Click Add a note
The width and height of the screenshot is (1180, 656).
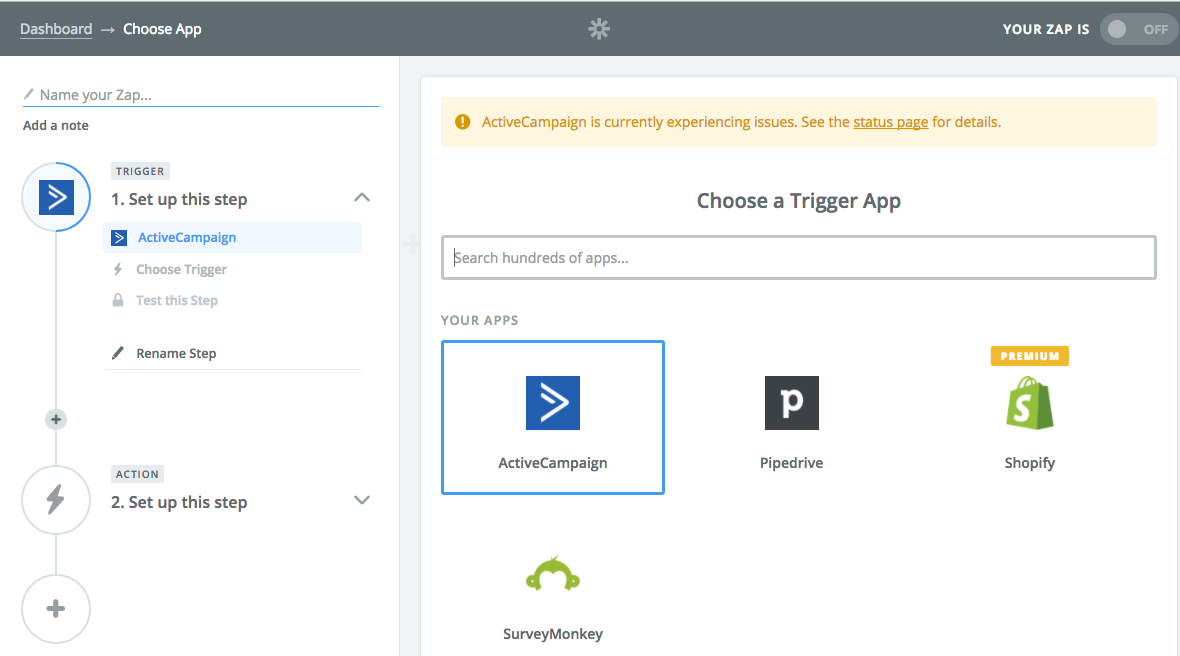pos(55,125)
